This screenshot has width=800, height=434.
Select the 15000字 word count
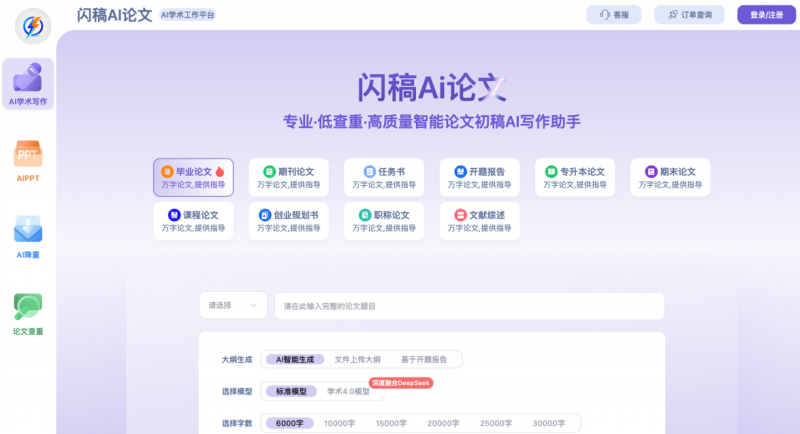pos(391,423)
